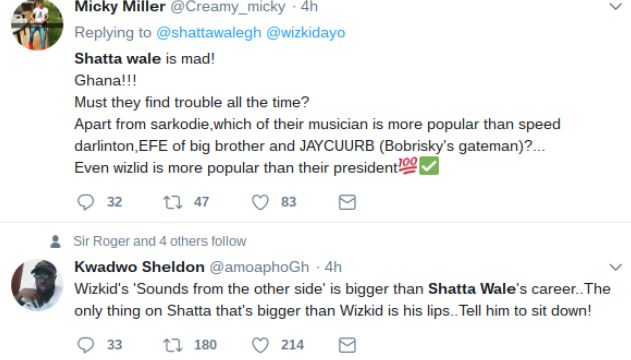View 'Sir Roger and 4 others follow'
Image resolution: width=631 pixels, height=360 pixels.
click(160, 241)
